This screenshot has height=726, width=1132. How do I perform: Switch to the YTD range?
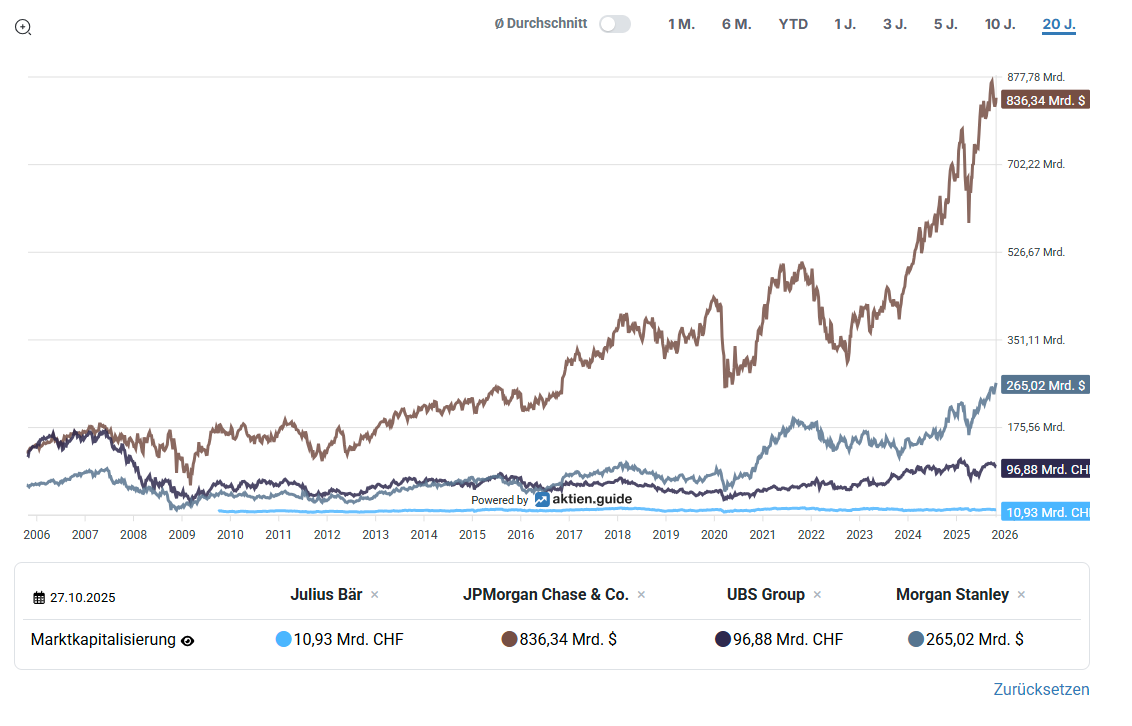(x=793, y=24)
